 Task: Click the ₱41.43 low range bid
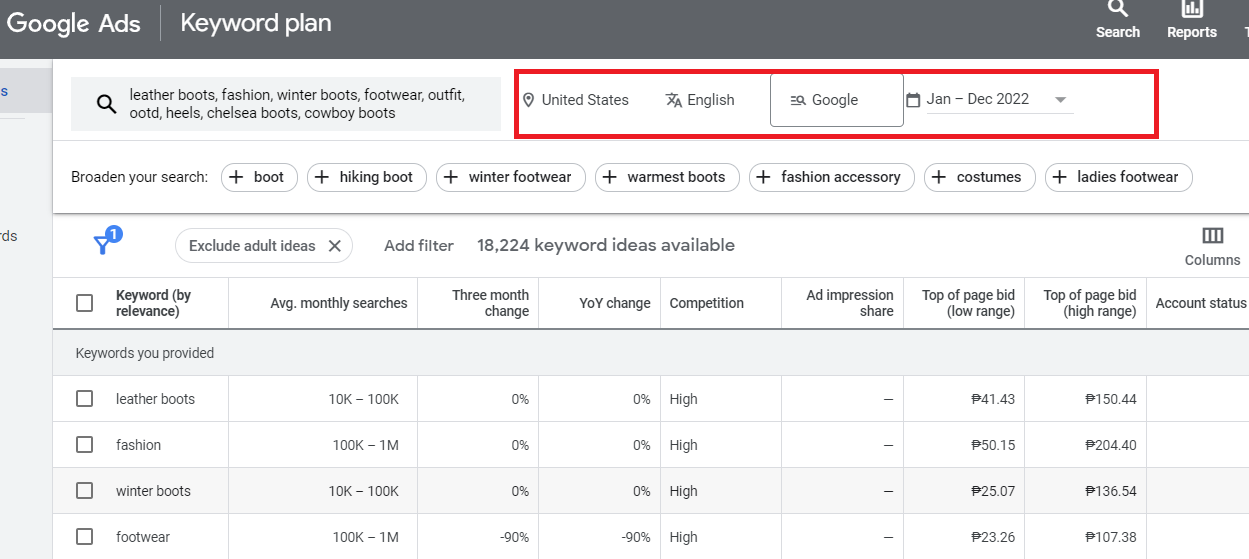click(x=993, y=399)
